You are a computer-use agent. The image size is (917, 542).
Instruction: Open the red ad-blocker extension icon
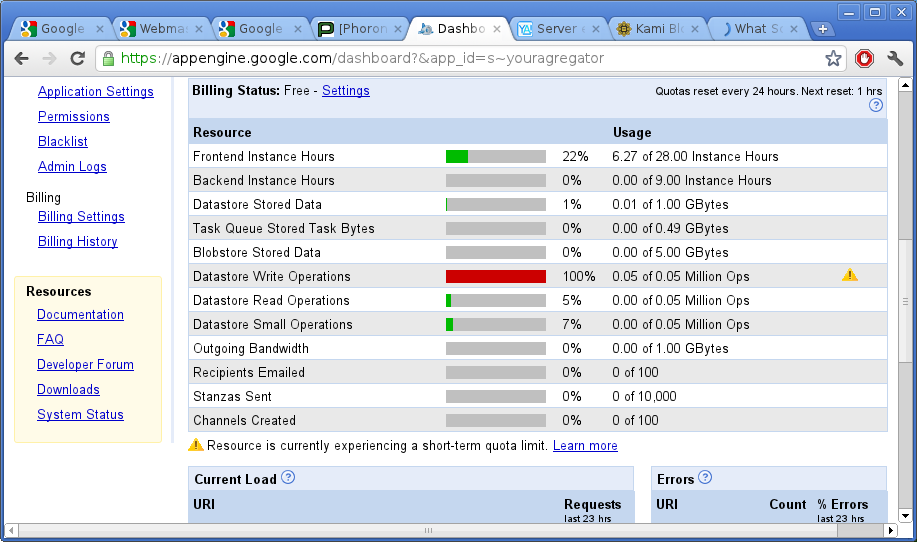point(864,58)
